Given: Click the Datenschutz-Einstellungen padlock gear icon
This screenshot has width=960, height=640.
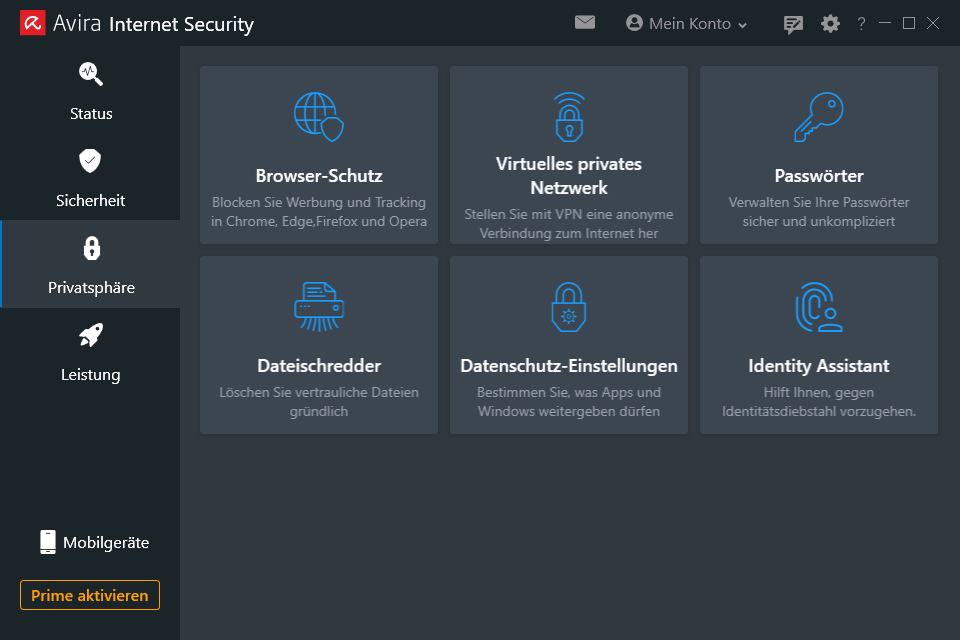Looking at the screenshot, I should (569, 307).
